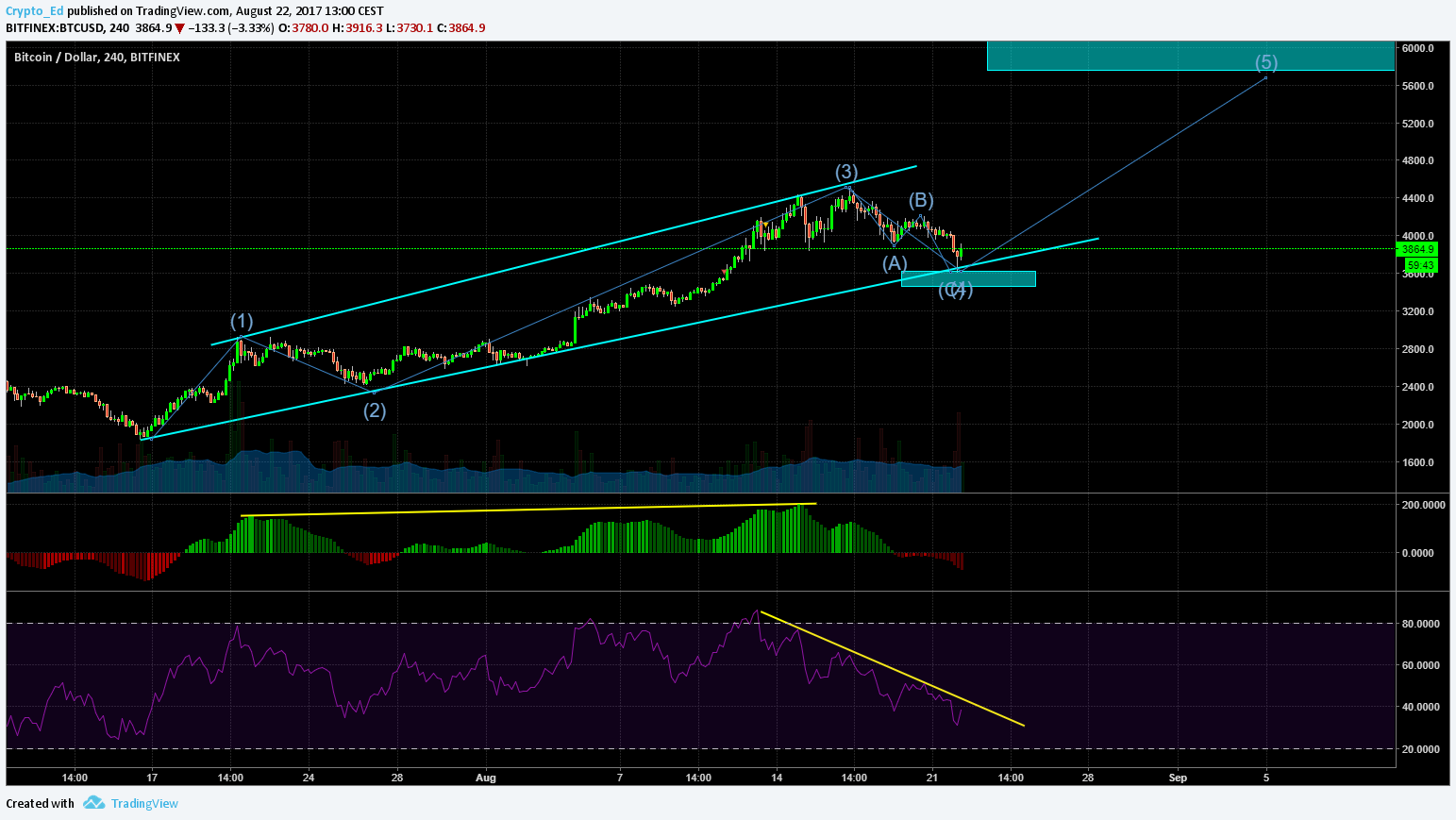The image size is (1456, 820).
Task: Click the 2800.0 price axis label
Action: tap(1417, 349)
